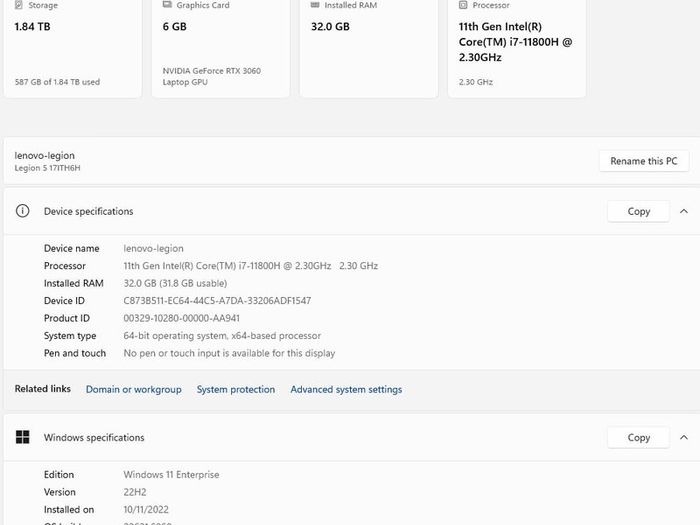This screenshot has height=525, width=700.
Task: Copy the Windows specifications
Action: (x=638, y=438)
